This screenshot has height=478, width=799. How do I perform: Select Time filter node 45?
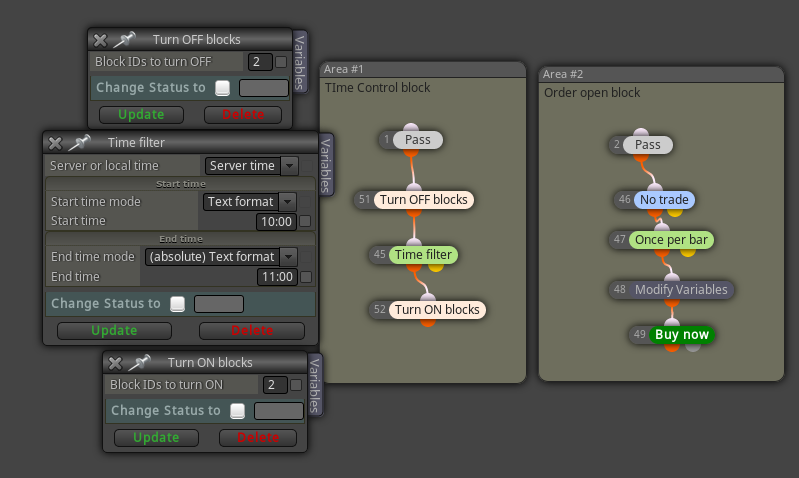(423, 255)
